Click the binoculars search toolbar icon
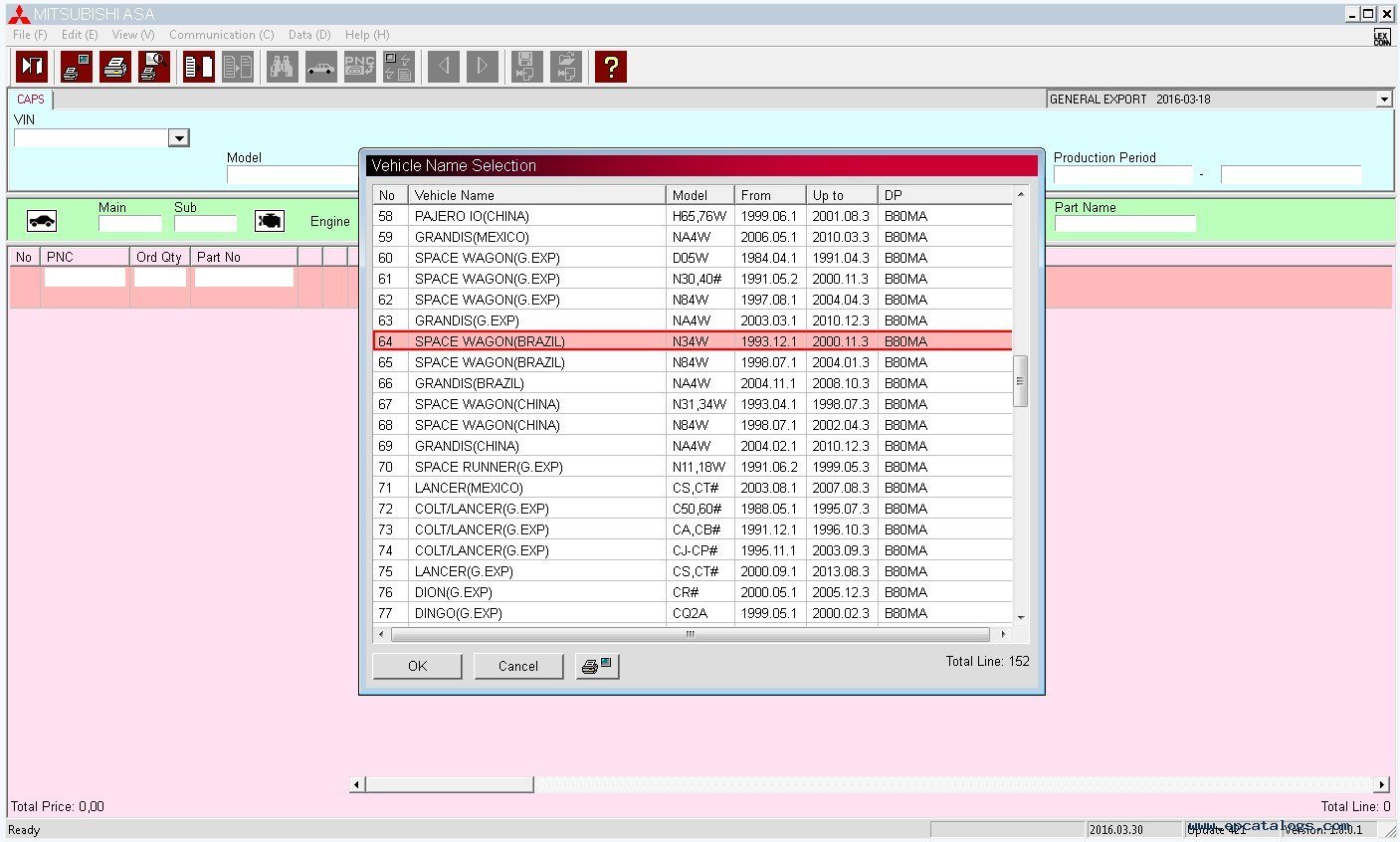Viewport: 1400px width, 842px height. (283, 67)
